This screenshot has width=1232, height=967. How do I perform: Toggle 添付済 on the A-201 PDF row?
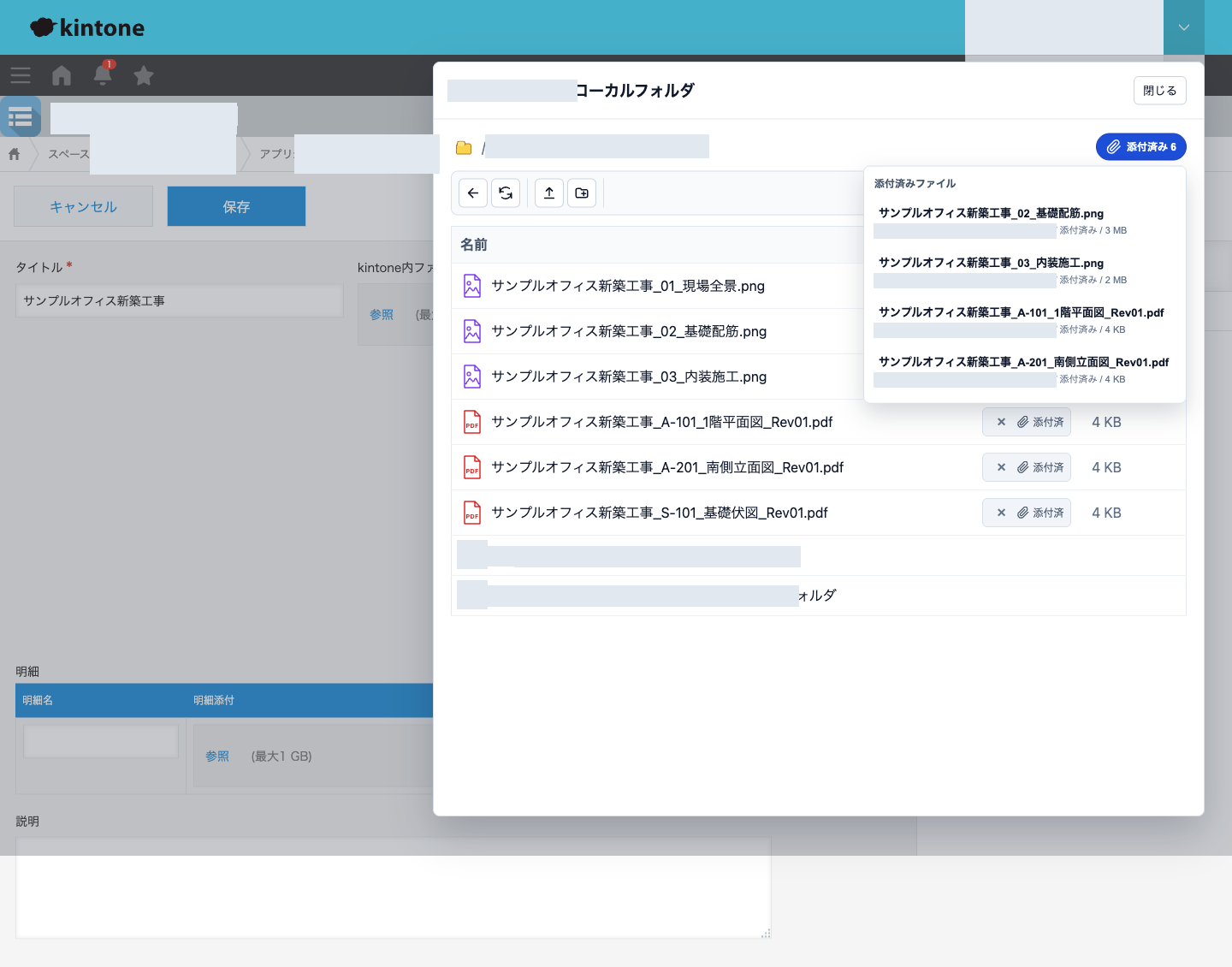click(1040, 467)
